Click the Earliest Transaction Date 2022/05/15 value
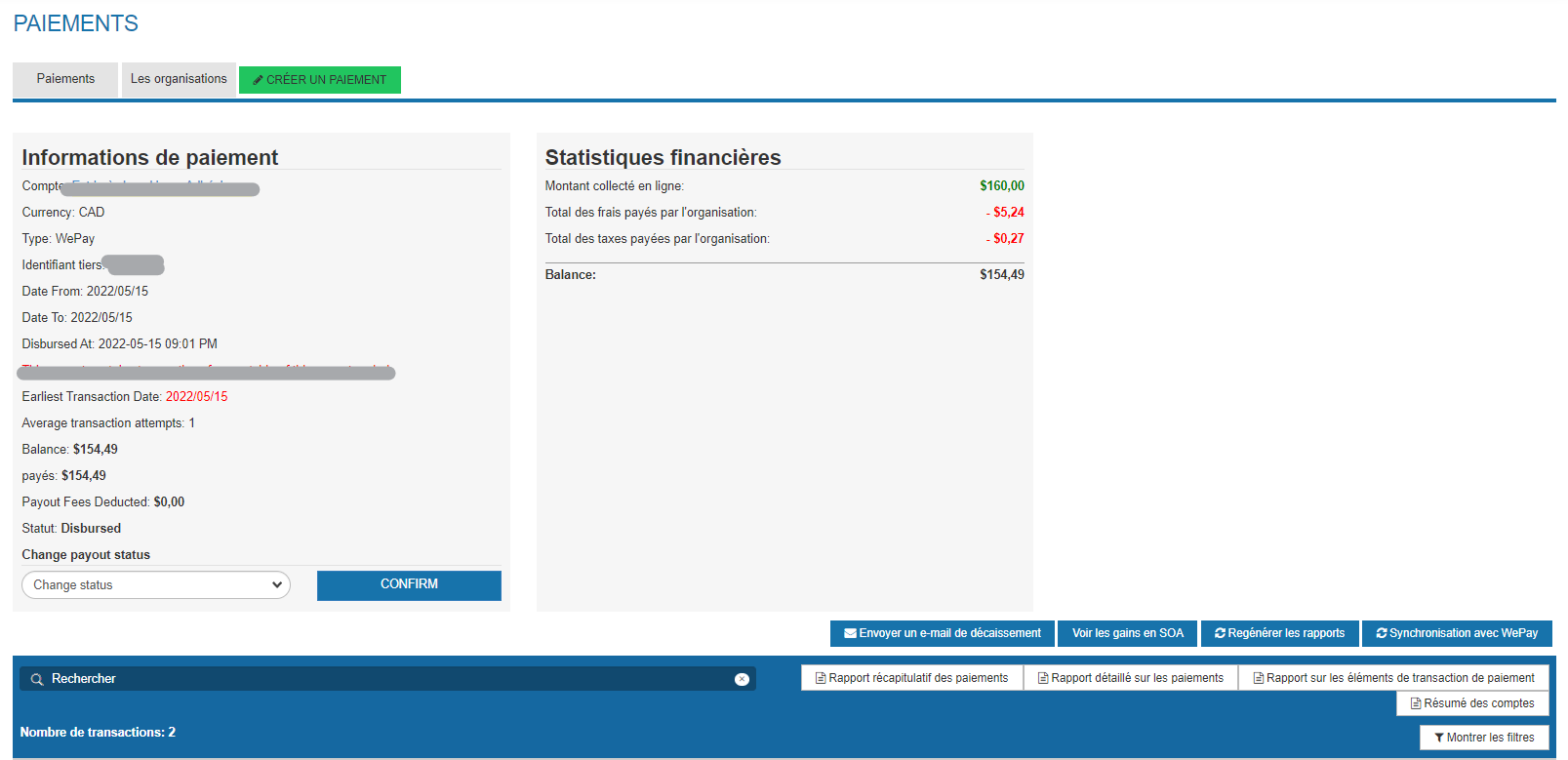Image resolution: width=1568 pixels, height=760 pixels. coord(196,397)
